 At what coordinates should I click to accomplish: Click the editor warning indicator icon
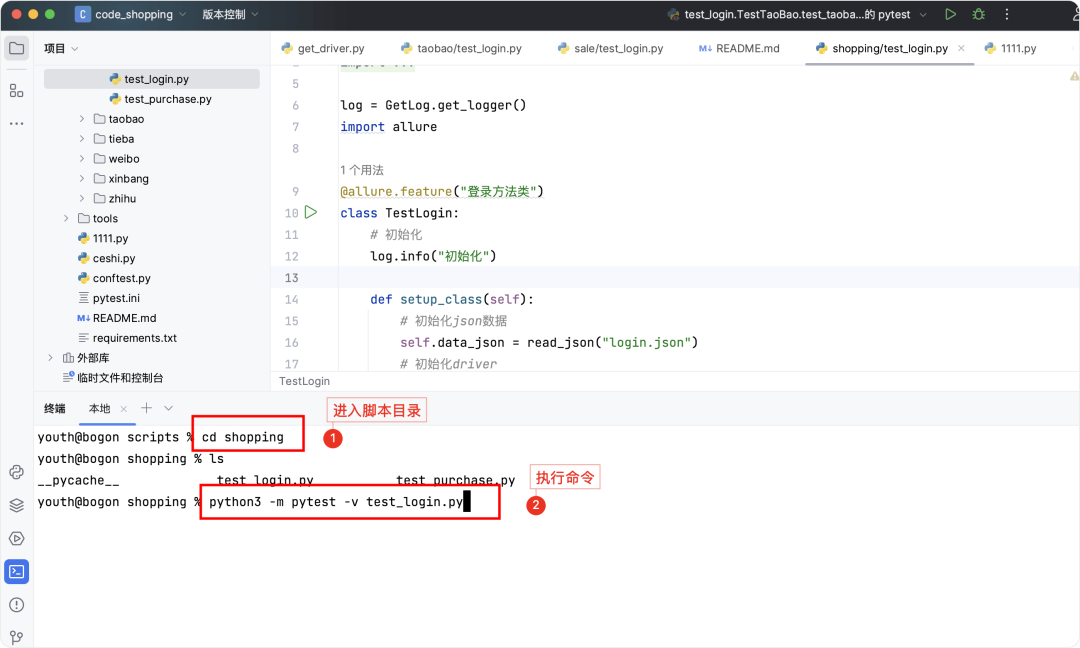point(1074,76)
